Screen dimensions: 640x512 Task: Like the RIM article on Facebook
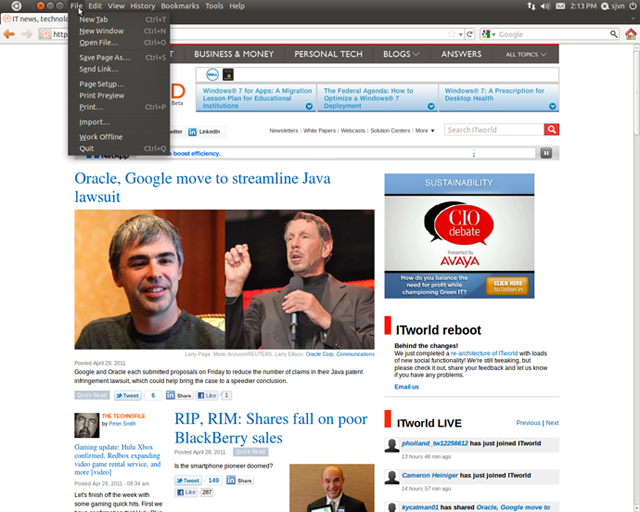coord(186,492)
